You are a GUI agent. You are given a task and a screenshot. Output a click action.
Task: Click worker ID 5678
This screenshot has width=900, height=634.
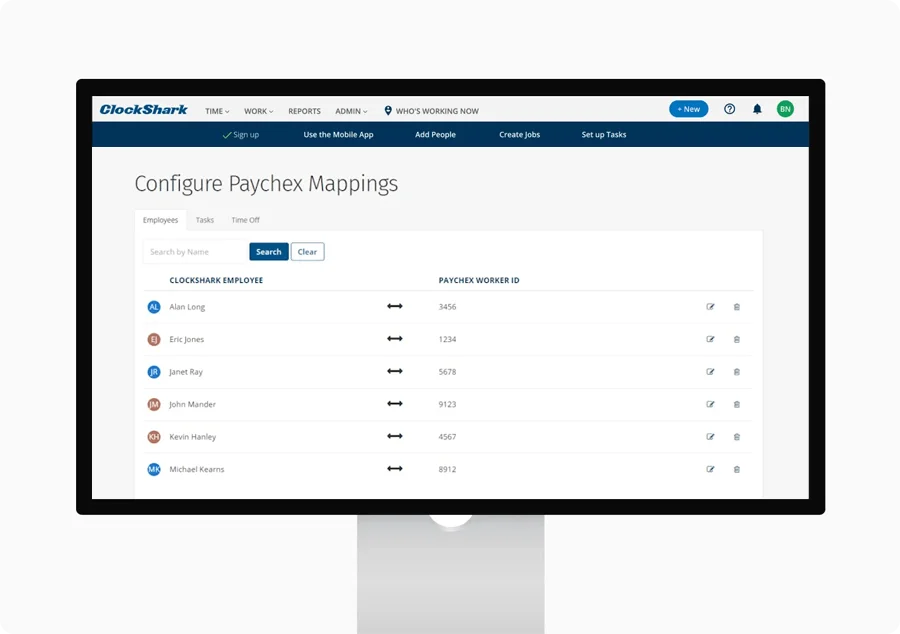[x=447, y=372]
